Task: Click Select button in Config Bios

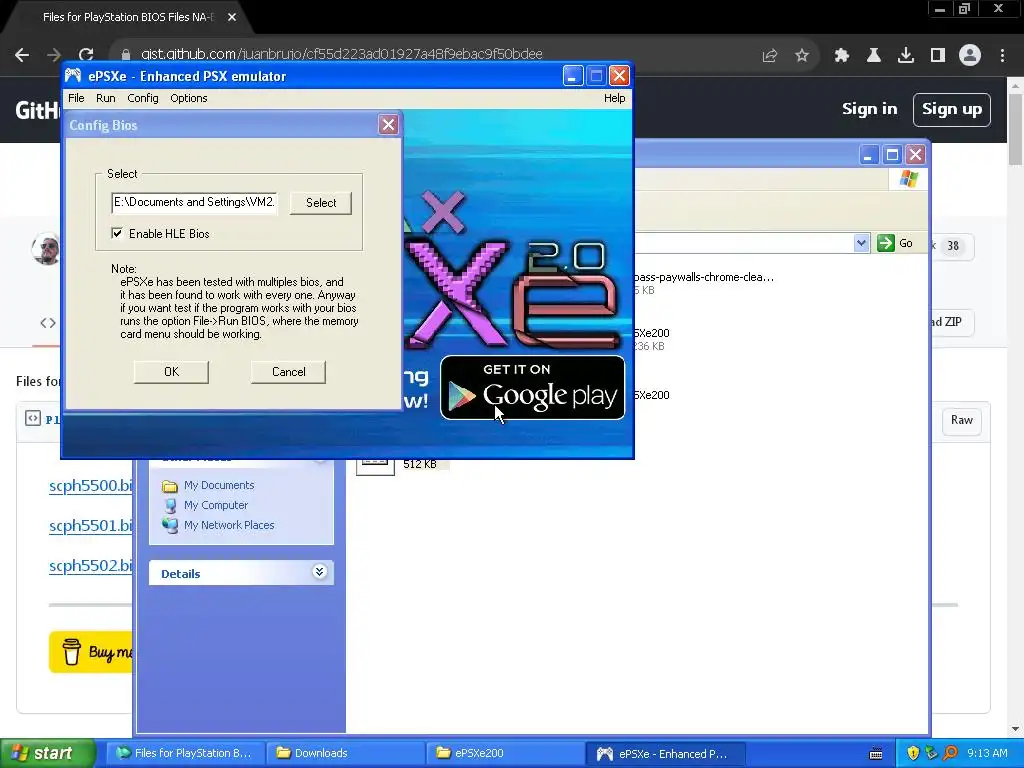Action: pos(321,202)
